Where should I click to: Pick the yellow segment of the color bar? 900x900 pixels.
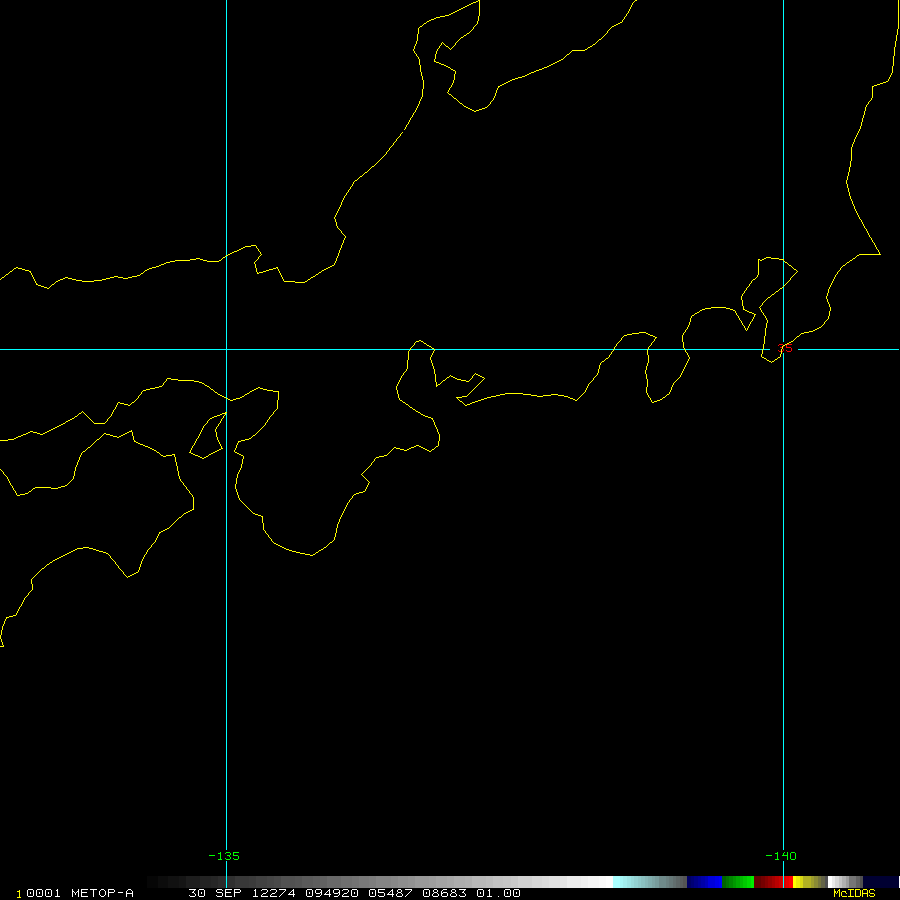coord(806,882)
